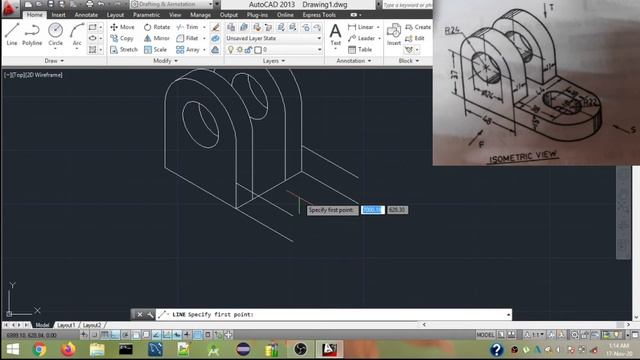640x360 pixels.
Task: Expand the Modify panel
Action: click(165, 60)
